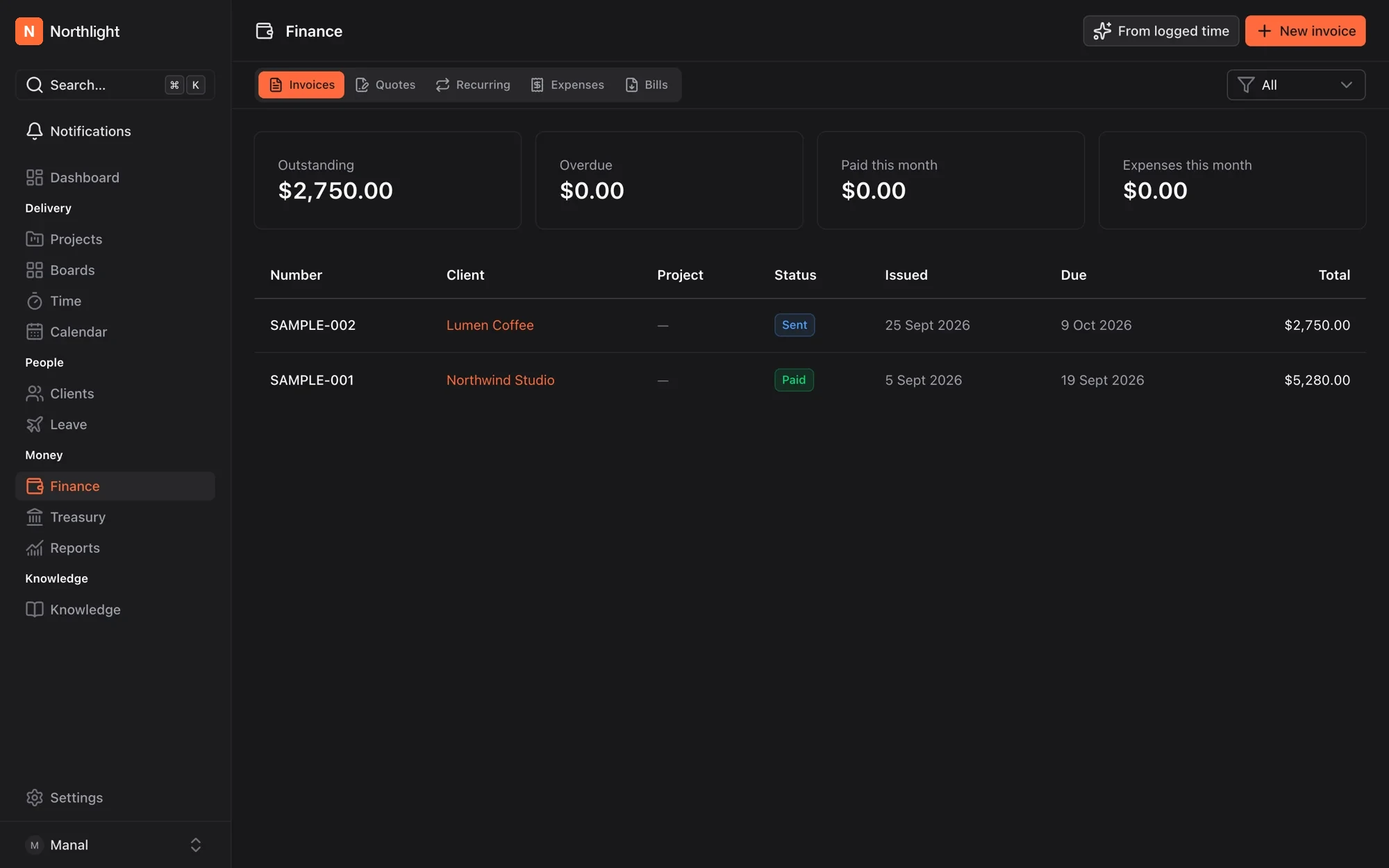This screenshot has height=868, width=1389.
Task: Click the Northlight logo icon
Action: 29,31
